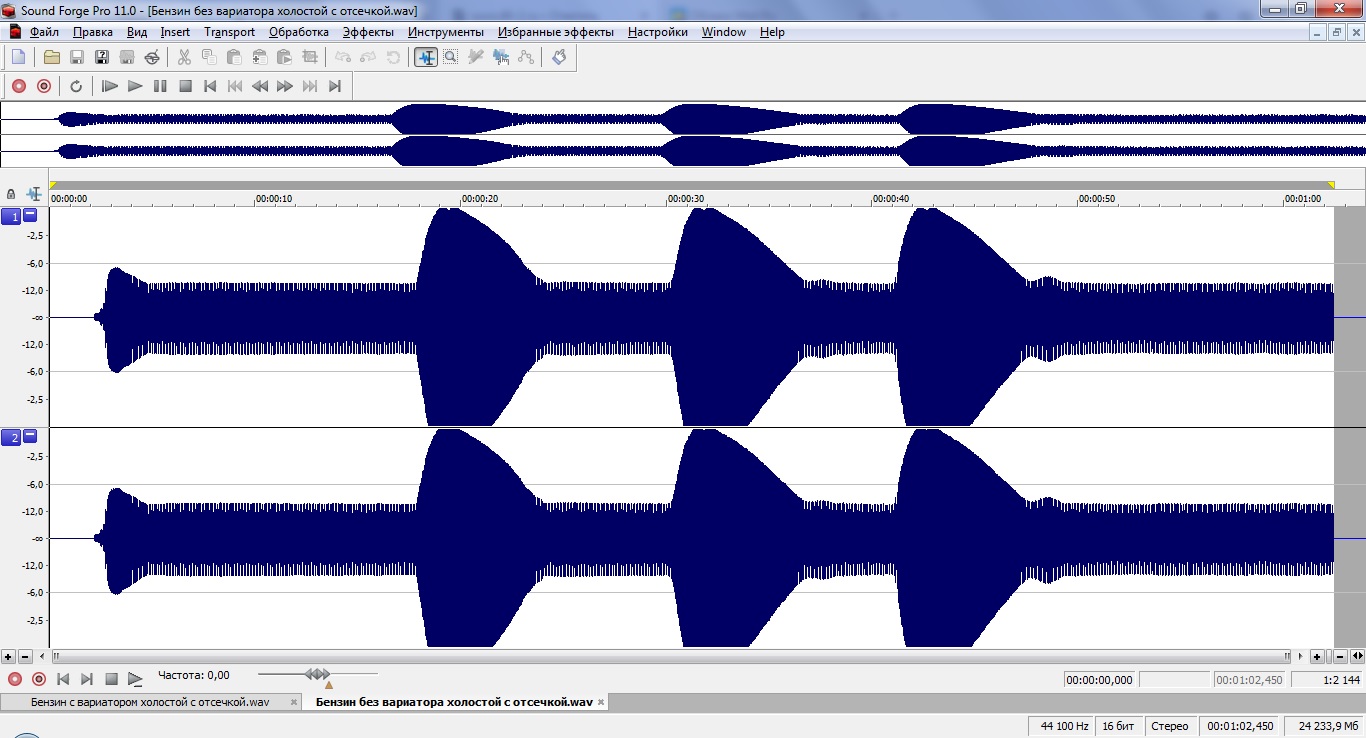Screen dimensions: 1366x738
Task: Toggle channel 1 selection button
Action: click(11, 217)
